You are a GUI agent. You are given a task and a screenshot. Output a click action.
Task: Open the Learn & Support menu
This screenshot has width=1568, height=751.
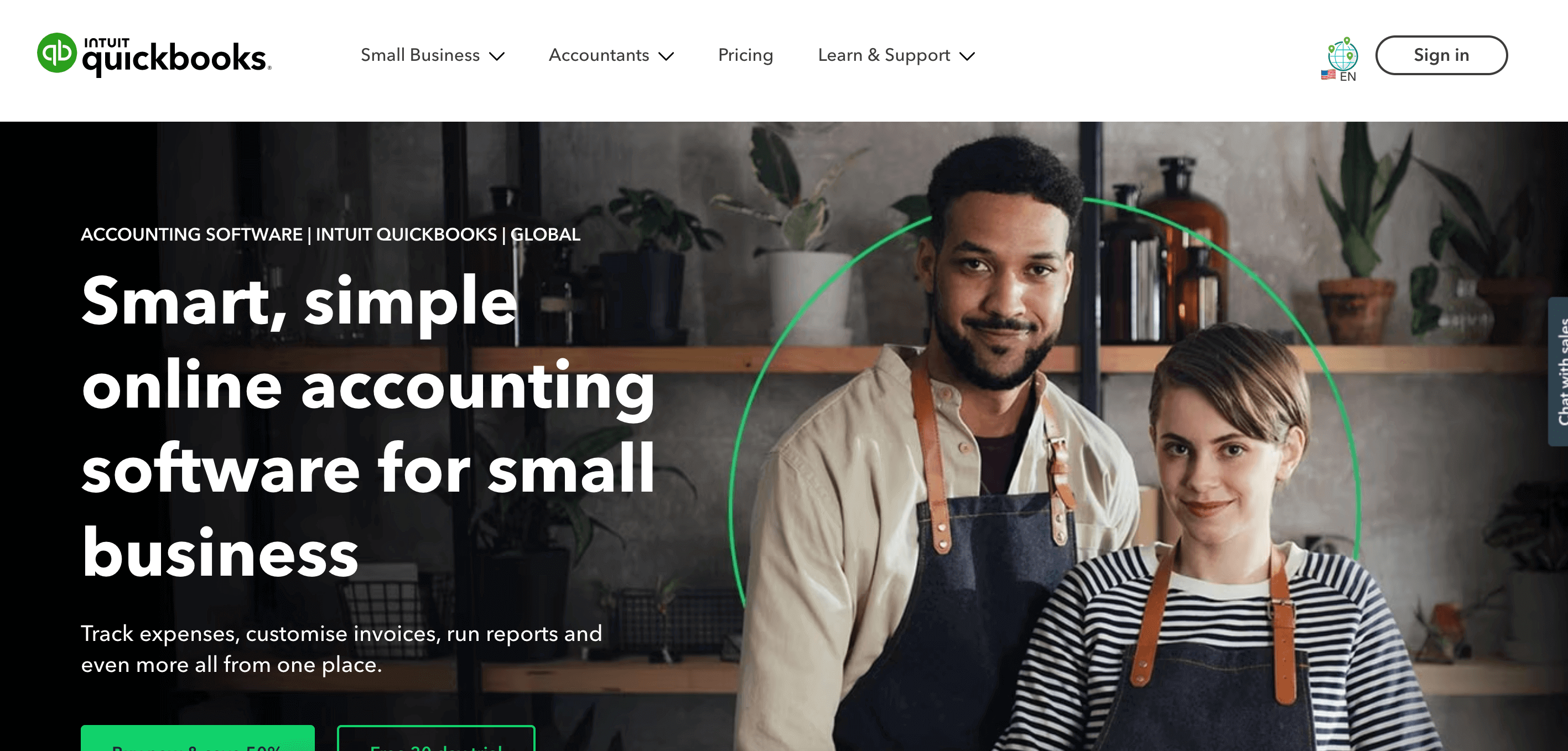point(896,55)
